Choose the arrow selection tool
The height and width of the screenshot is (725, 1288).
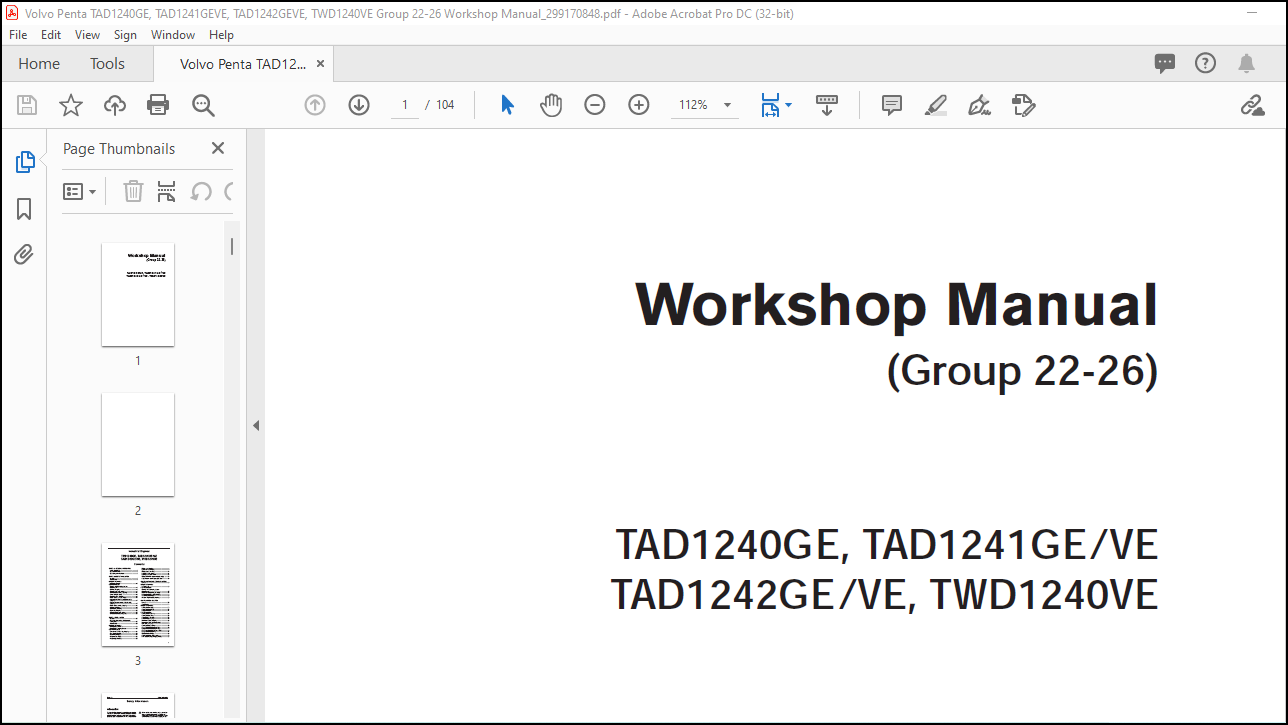pos(507,105)
